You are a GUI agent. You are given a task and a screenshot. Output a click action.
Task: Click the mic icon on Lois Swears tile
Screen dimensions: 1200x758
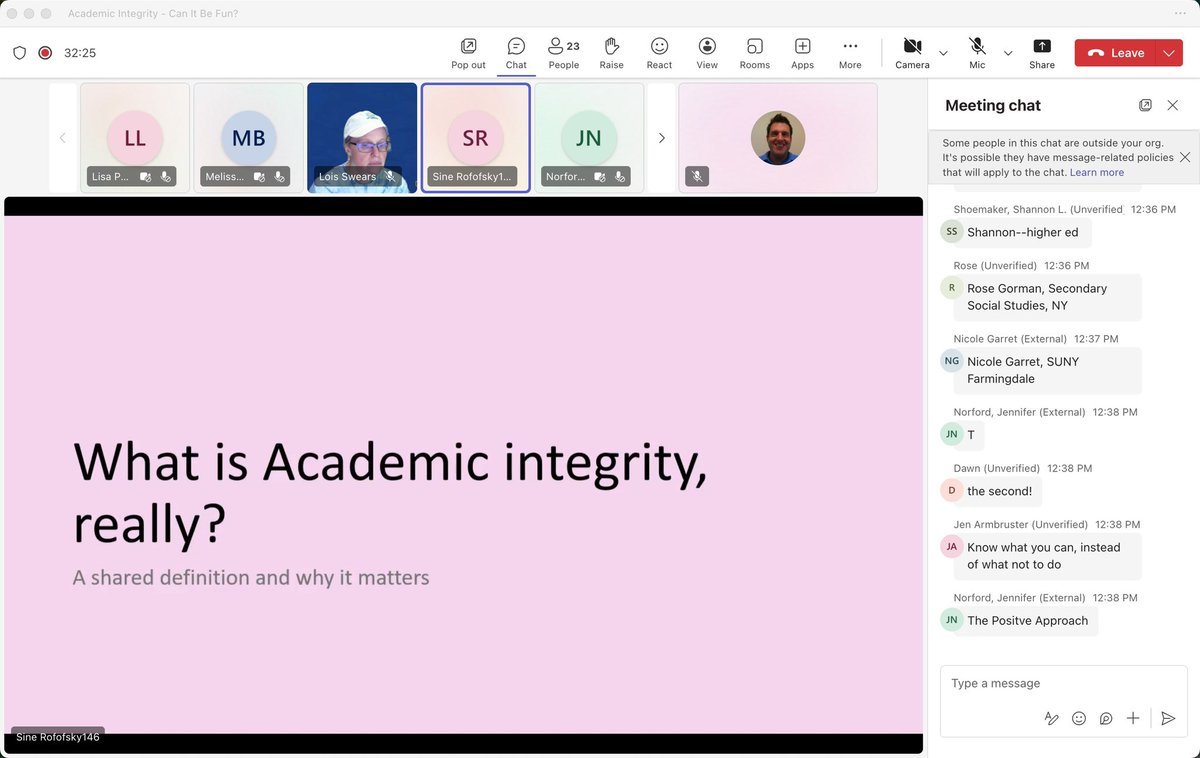(391, 176)
